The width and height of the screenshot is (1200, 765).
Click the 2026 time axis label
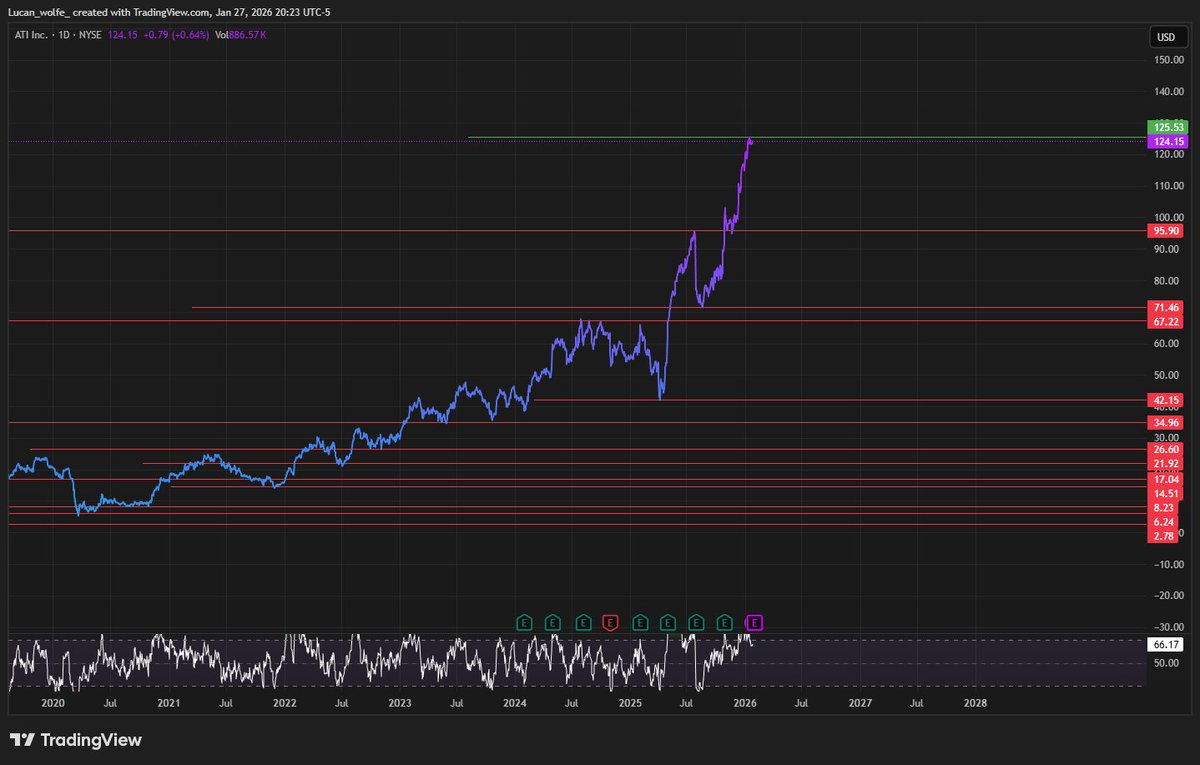[x=745, y=704]
